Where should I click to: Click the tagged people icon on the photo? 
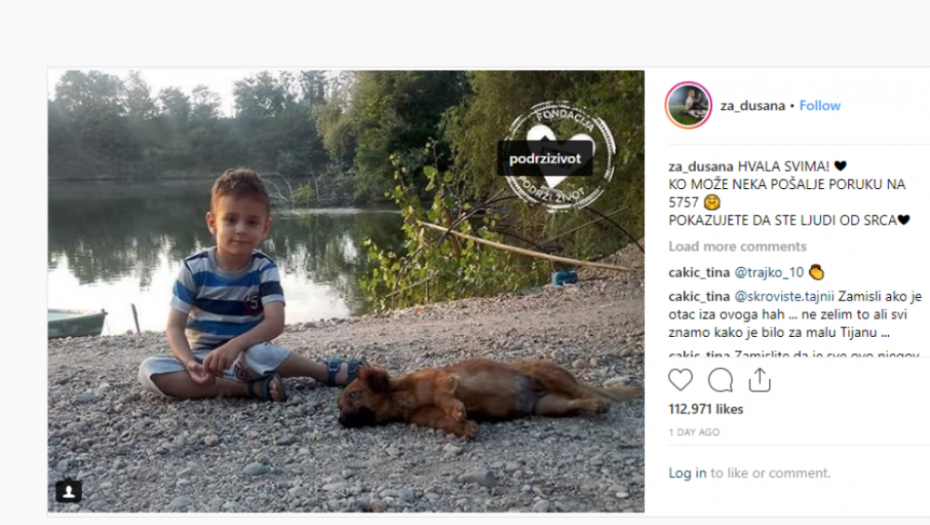(69, 491)
